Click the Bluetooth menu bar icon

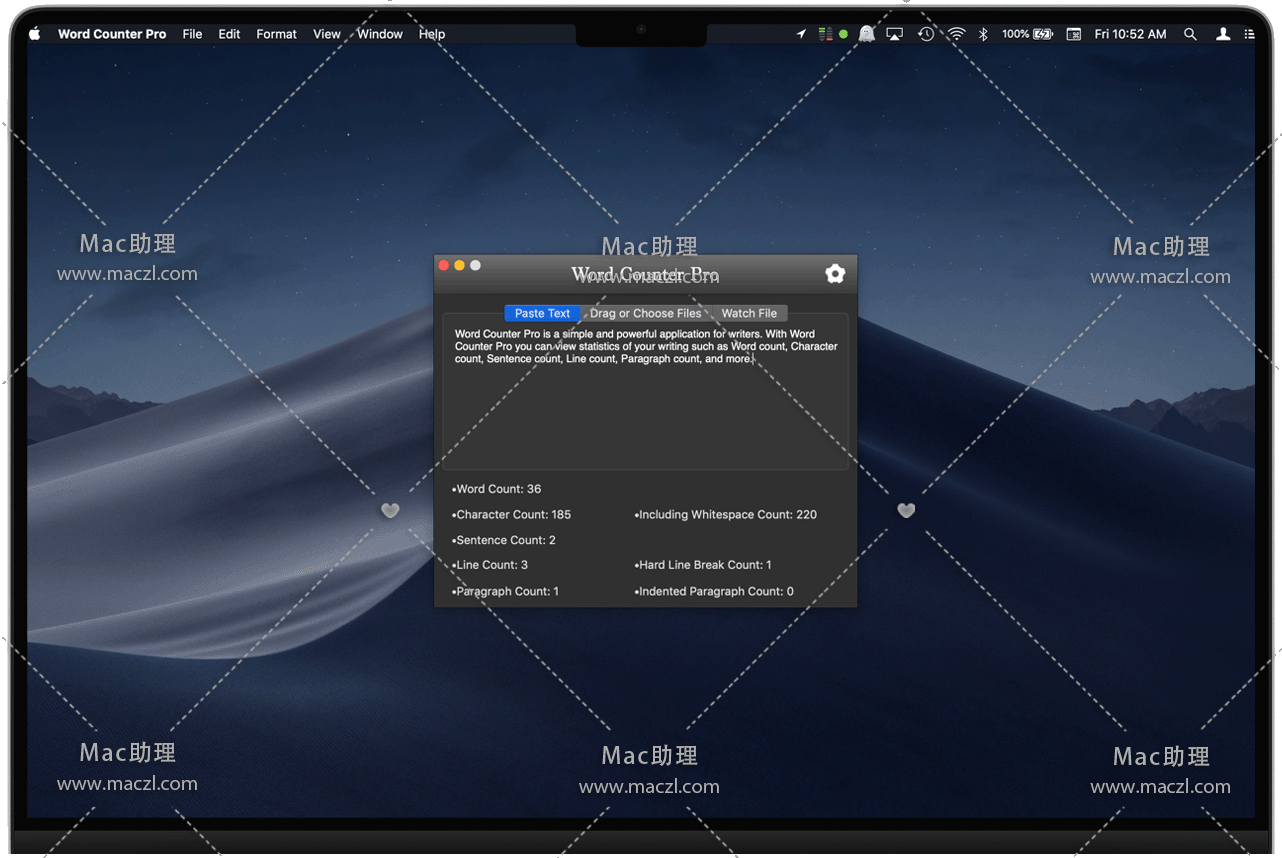click(x=983, y=34)
